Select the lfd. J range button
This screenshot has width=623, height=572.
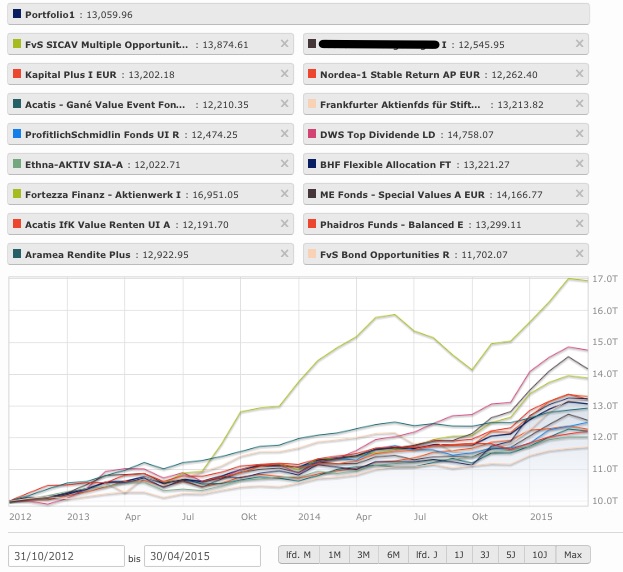pos(427,555)
